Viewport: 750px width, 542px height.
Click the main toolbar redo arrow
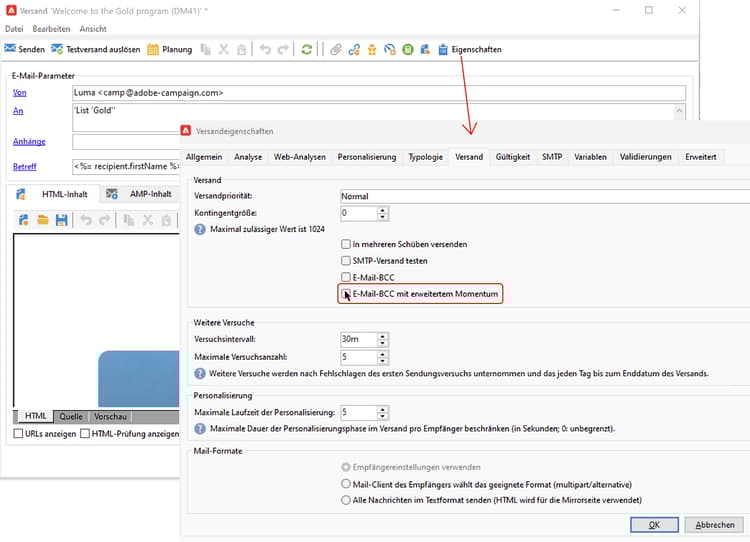point(283,49)
